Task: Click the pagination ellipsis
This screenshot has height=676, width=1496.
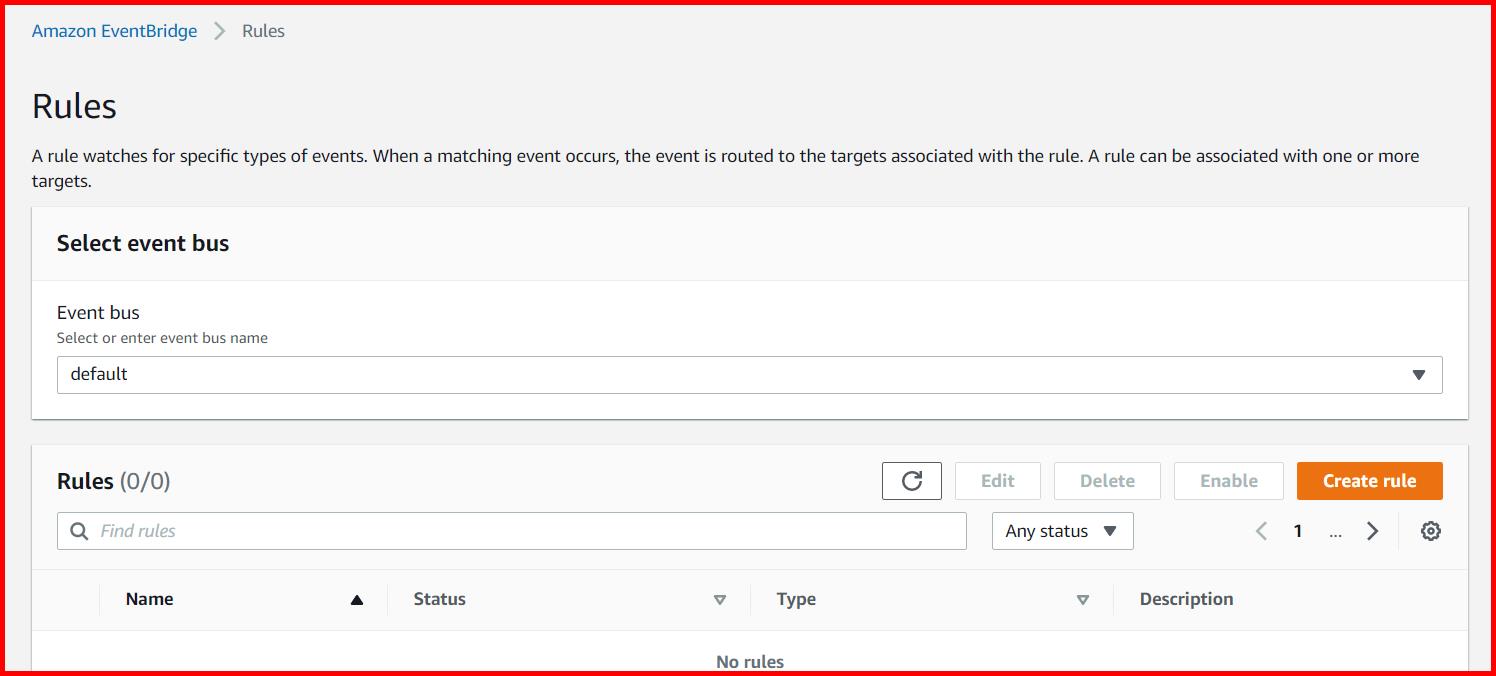Action: point(1335,531)
